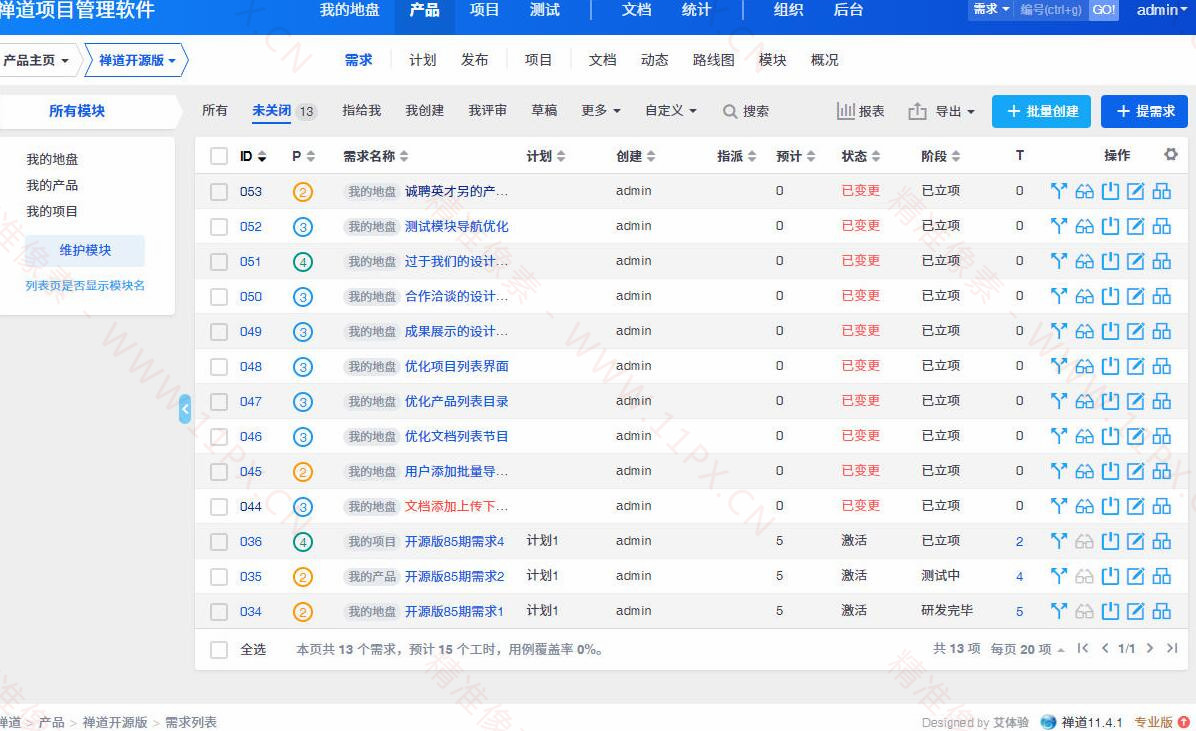Click the 提需求 button
The height and width of the screenshot is (731, 1196).
pos(1145,111)
